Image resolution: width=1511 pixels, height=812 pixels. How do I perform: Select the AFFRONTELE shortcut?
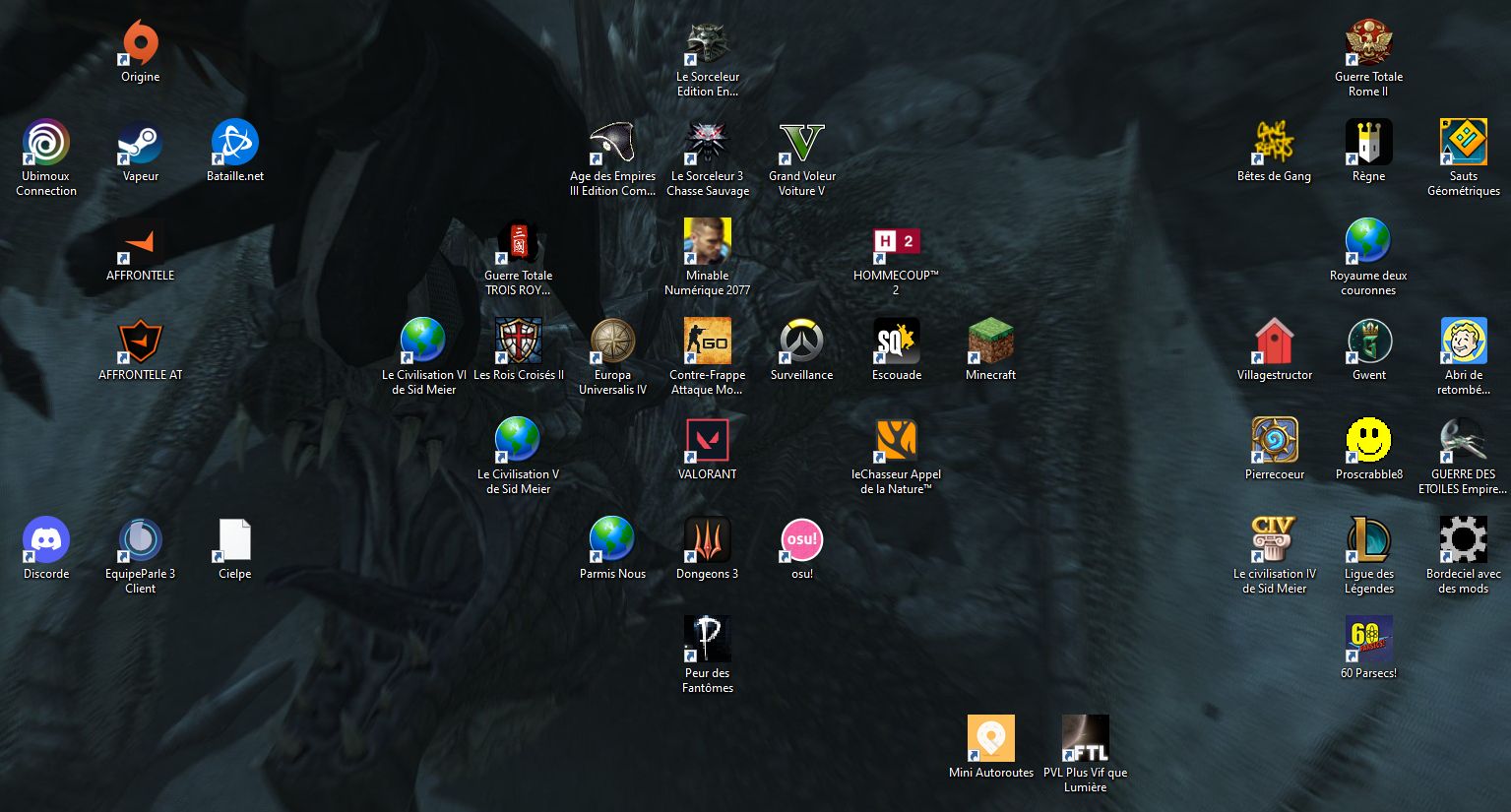pyautogui.click(x=141, y=242)
